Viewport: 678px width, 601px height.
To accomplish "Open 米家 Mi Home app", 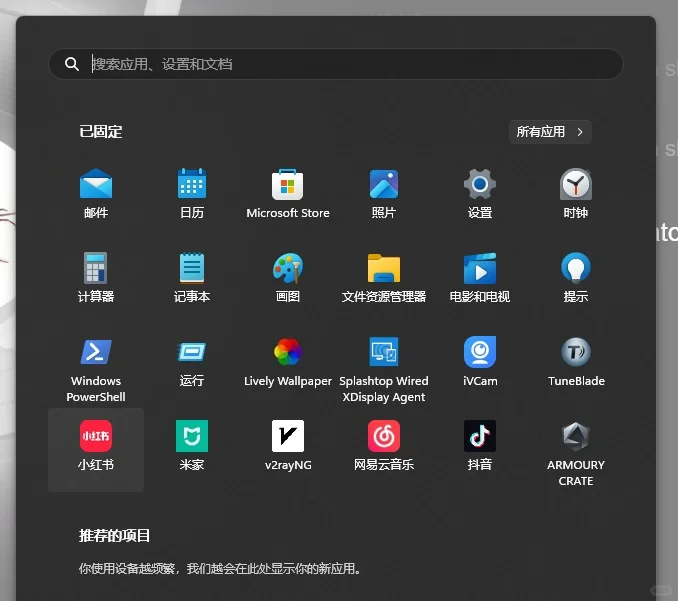I will (192, 445).
